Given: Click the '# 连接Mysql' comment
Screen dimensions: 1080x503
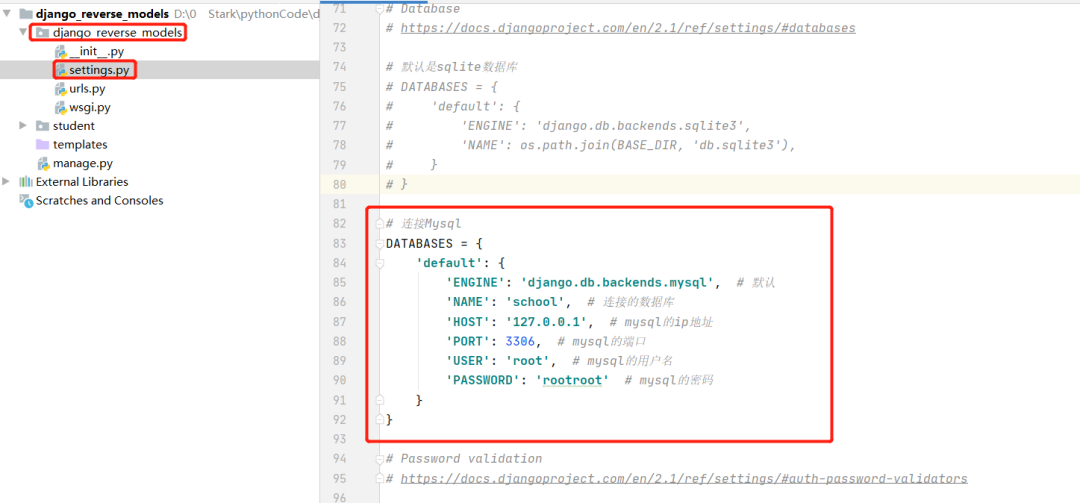Looking at the screenshot, I should pyautogui.click(x=424, y=224).
